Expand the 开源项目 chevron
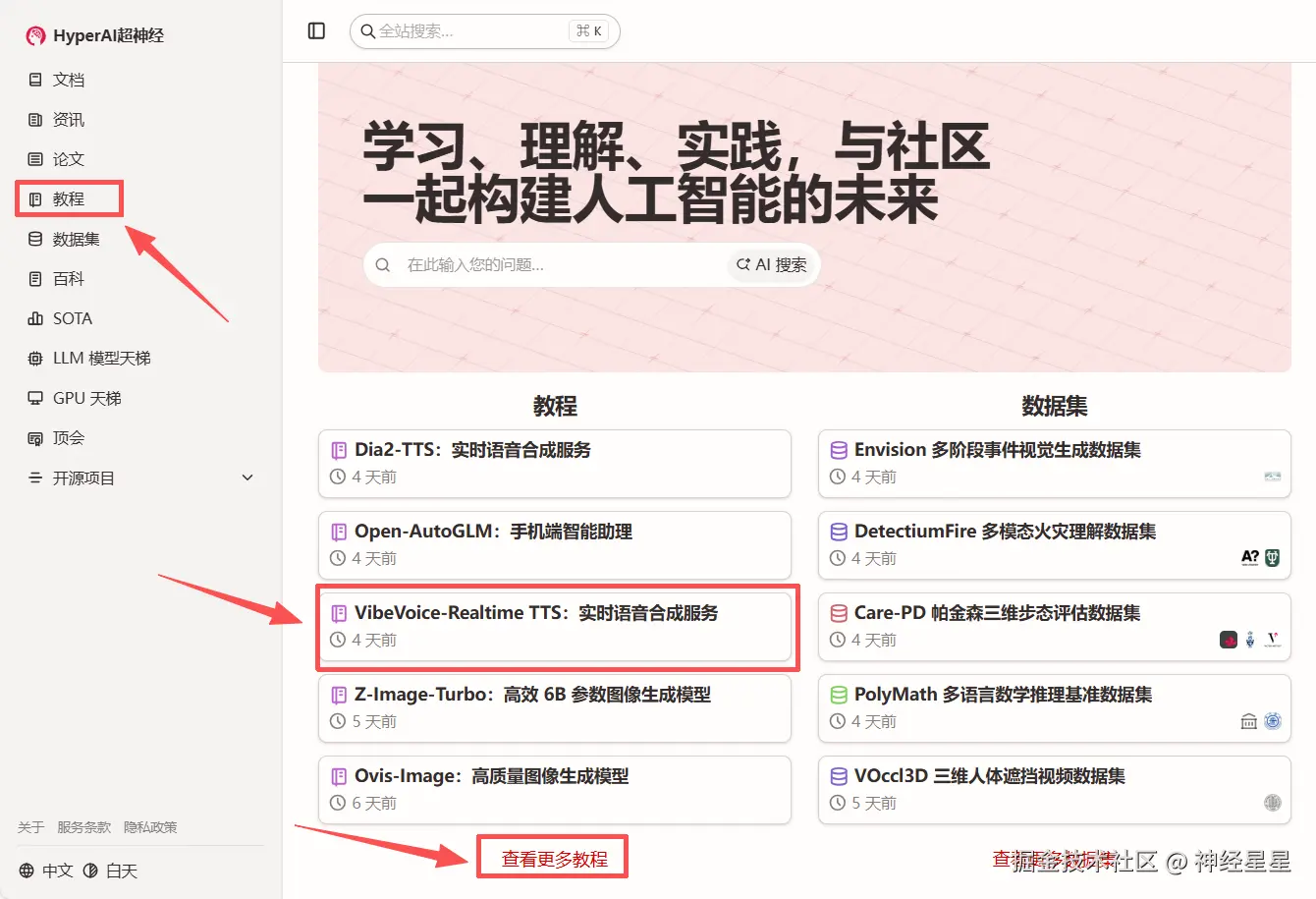 tap(247, 478)
